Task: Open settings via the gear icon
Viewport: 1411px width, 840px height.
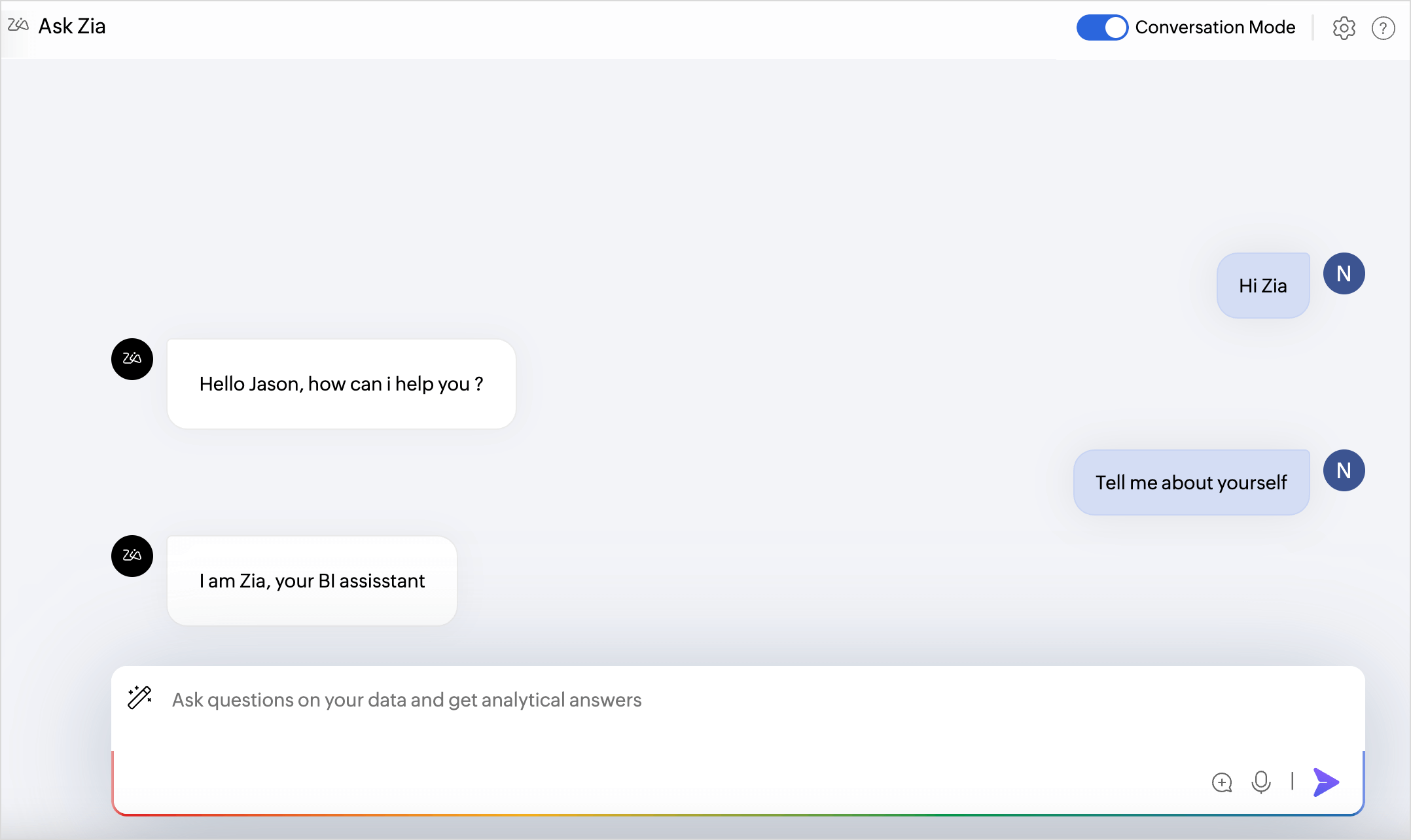Action: pos(1344,28)
